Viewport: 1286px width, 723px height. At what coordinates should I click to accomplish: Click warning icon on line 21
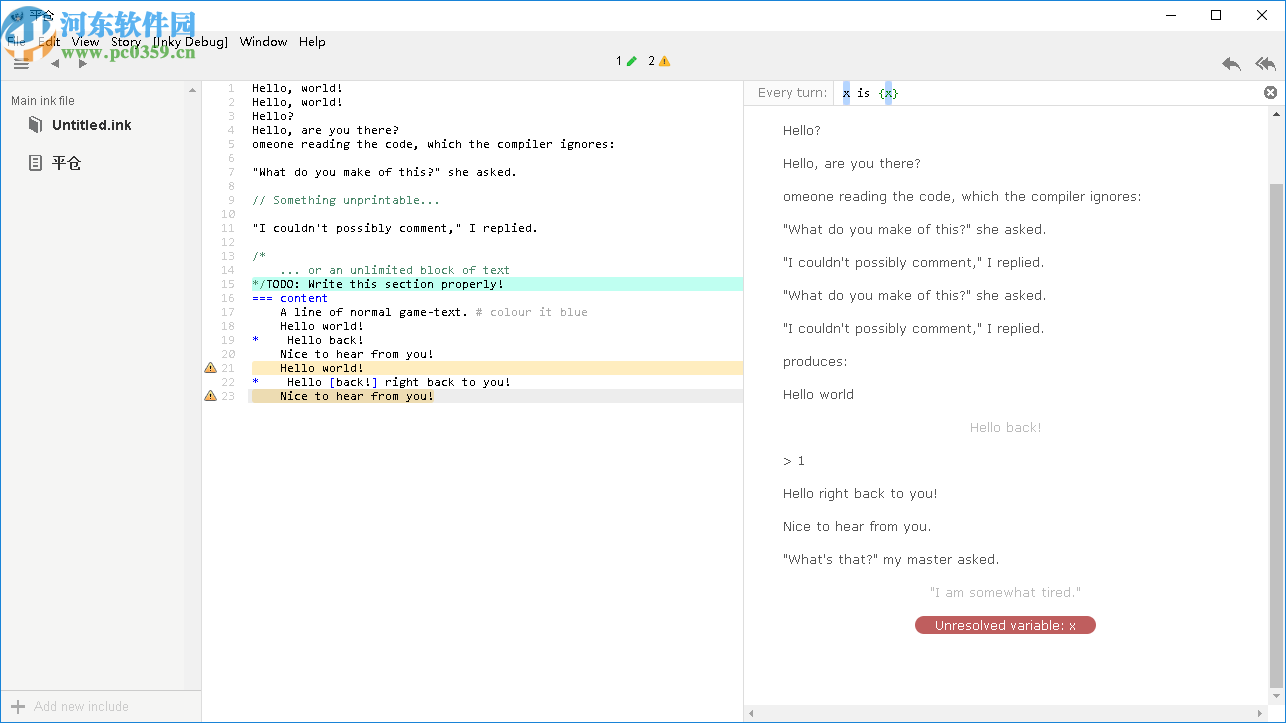(x=210, y=368)
